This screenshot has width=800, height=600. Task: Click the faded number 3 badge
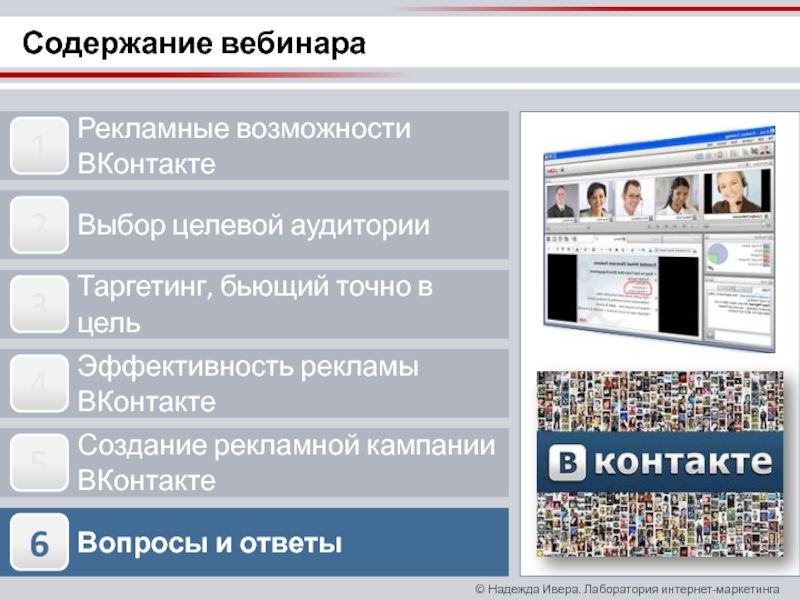click(x=39, y=305)
